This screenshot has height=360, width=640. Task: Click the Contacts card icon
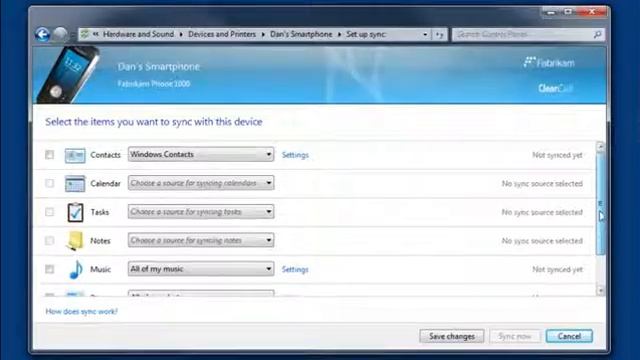tap(75, 155)
